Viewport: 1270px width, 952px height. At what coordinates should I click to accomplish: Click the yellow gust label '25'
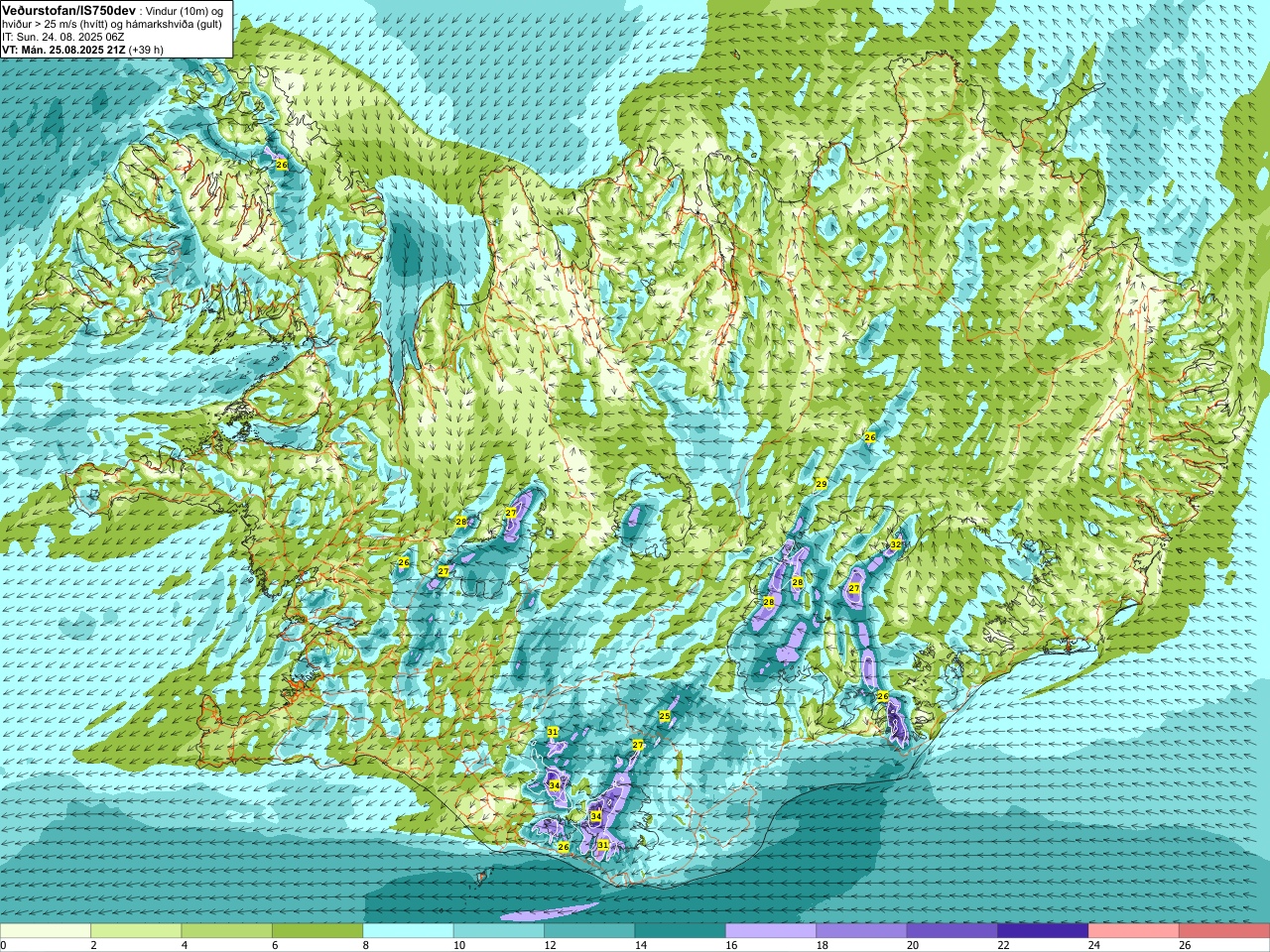tap(665, 715)
